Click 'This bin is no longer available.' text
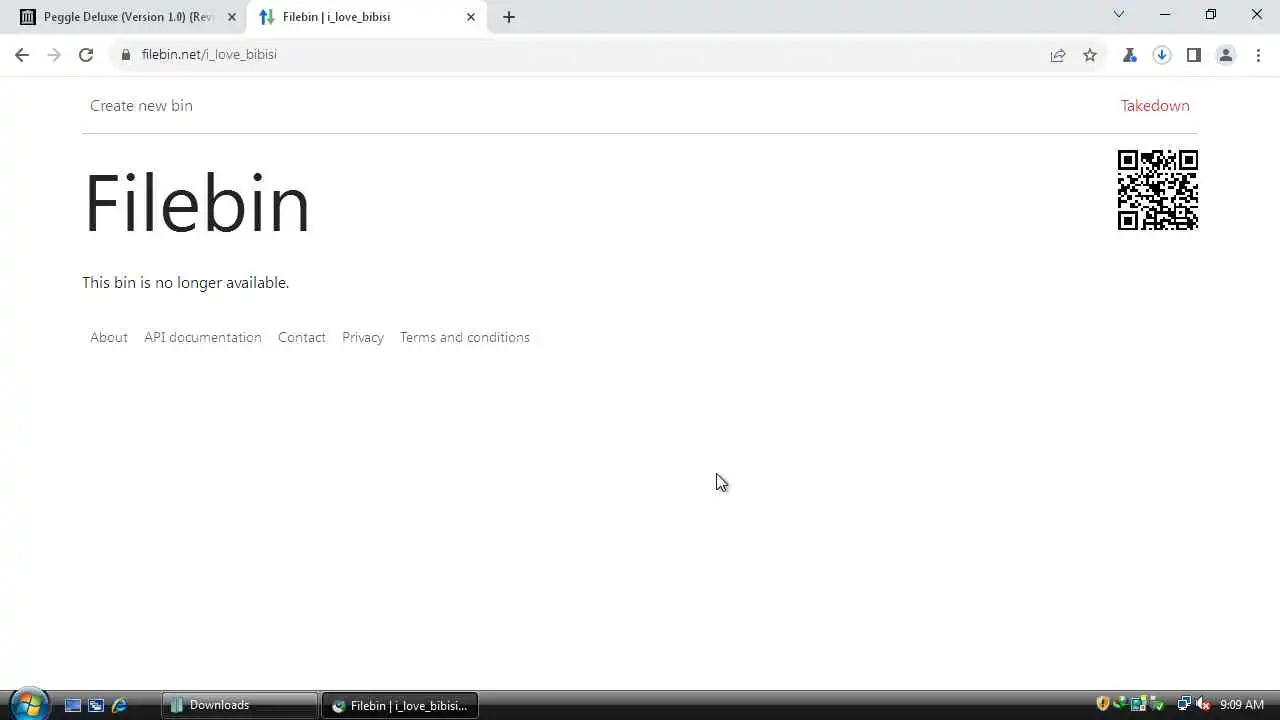1280x720 pixels. [x=185, y=283]
